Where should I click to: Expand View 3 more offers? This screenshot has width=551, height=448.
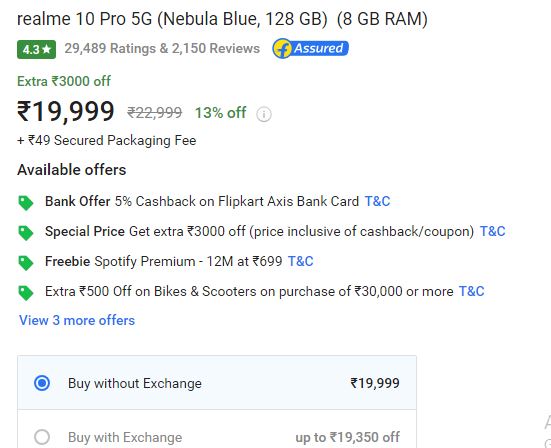77,320
